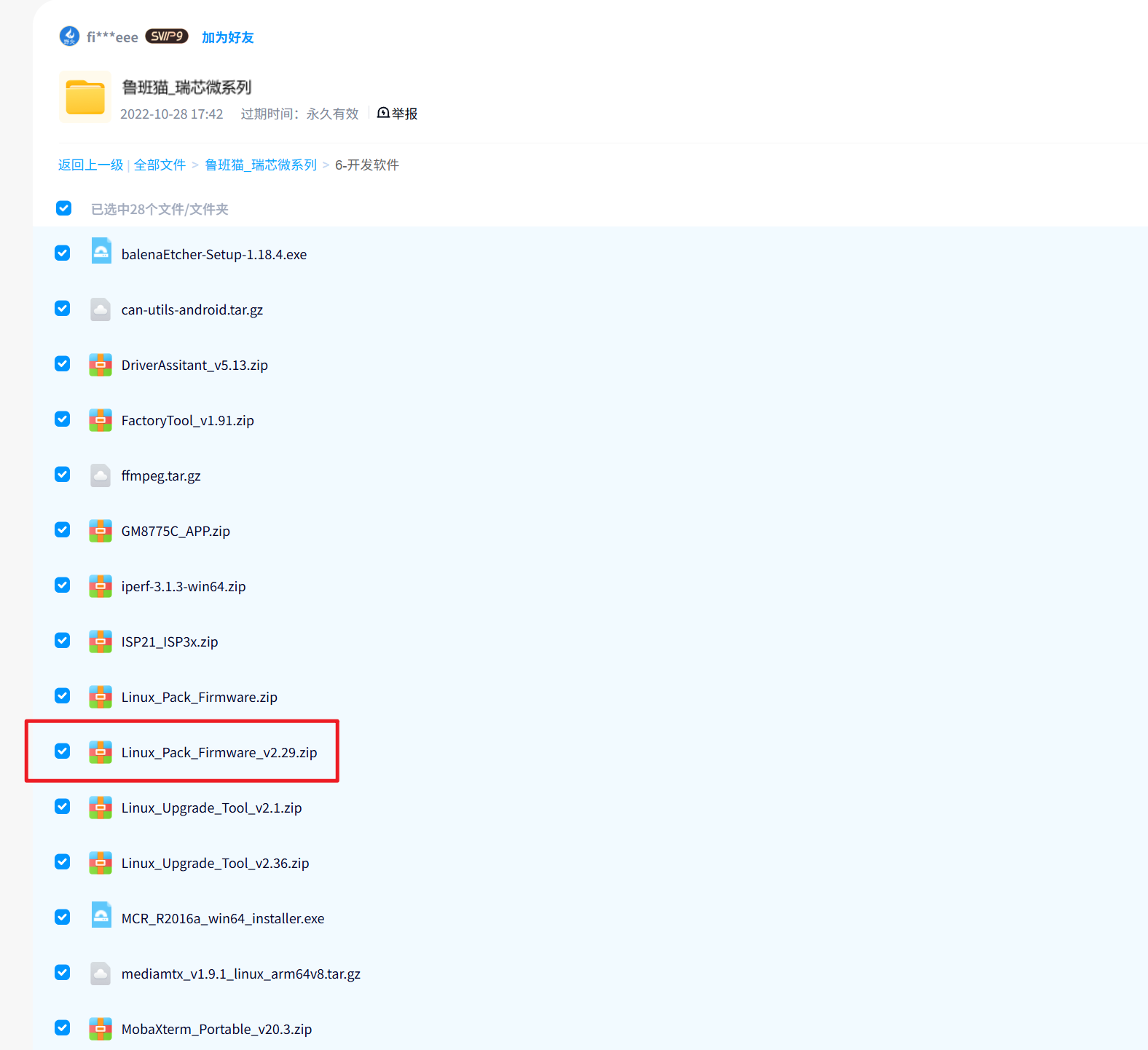This screenshot has width=1148, height=1050.
Task: Click 加为好友 to add friend
Action: click(228, 37)
